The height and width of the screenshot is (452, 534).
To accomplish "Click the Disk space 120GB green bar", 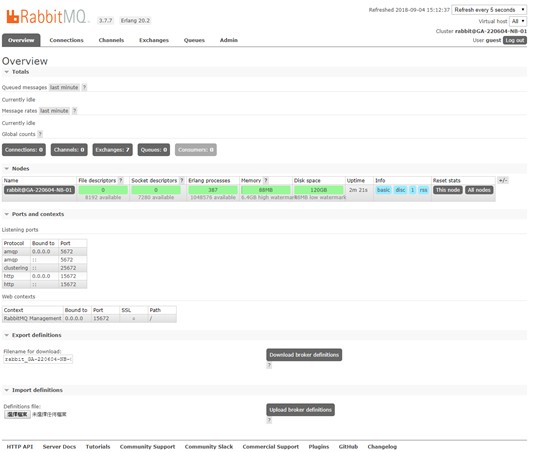I will pos(319,190).
